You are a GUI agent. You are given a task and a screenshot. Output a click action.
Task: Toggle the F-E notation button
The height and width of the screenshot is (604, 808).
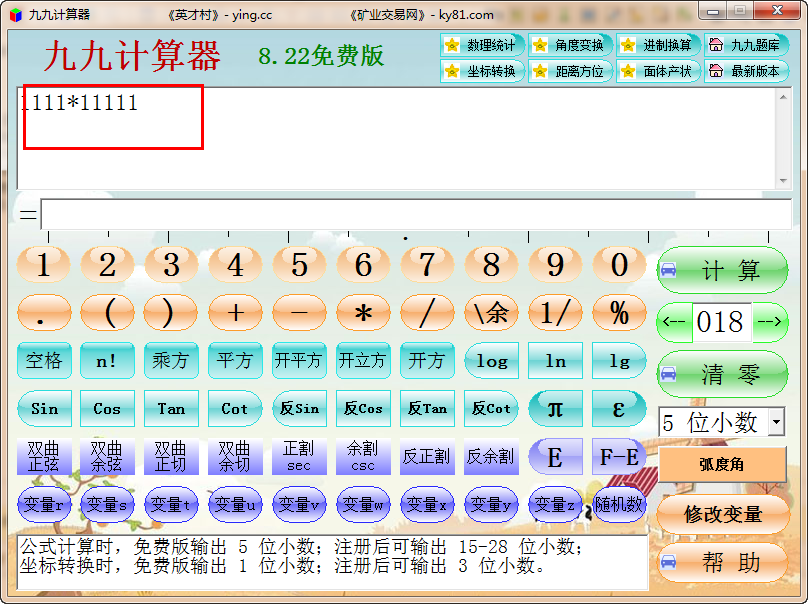click(x=619, y=457)
